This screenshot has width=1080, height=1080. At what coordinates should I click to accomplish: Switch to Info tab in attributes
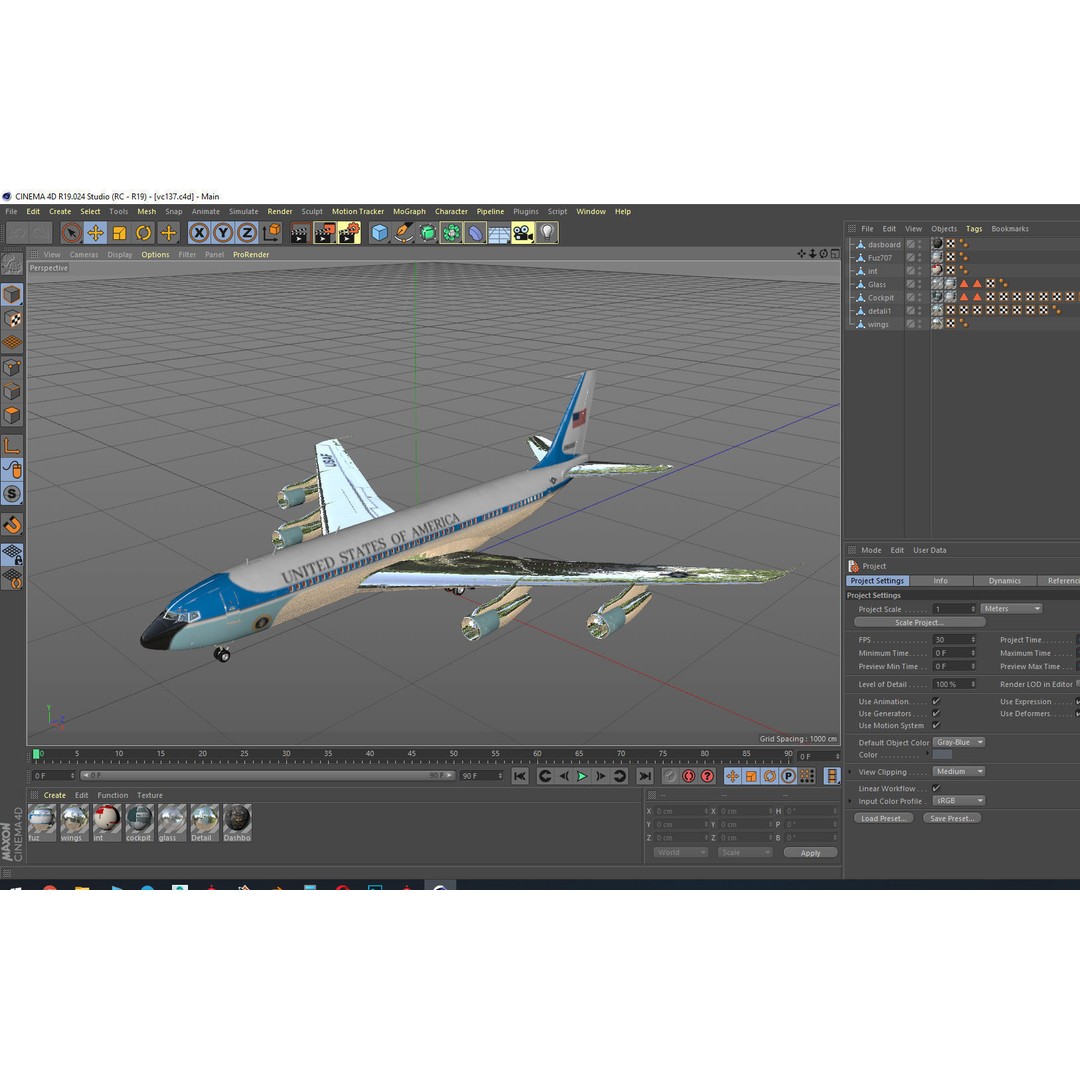[x=941, y=581]
